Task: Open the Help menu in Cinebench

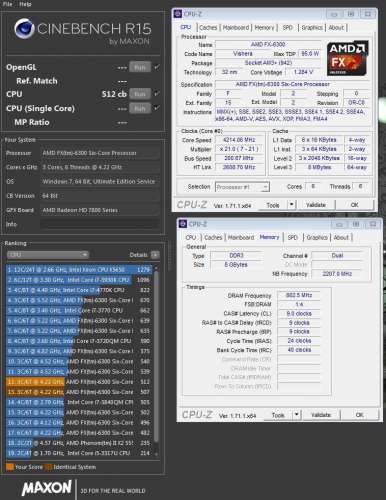Action: click(x=25, y=4)
